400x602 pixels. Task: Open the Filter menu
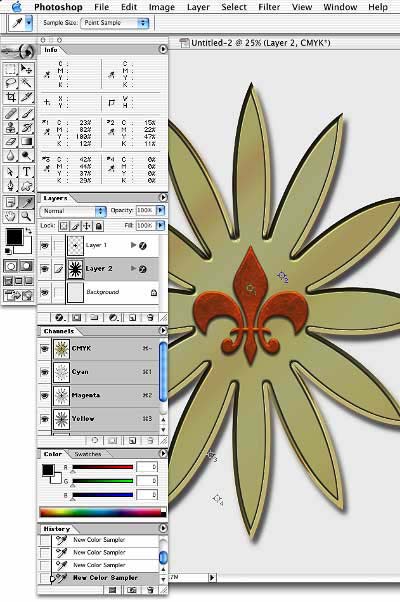[x=269, y=7]
